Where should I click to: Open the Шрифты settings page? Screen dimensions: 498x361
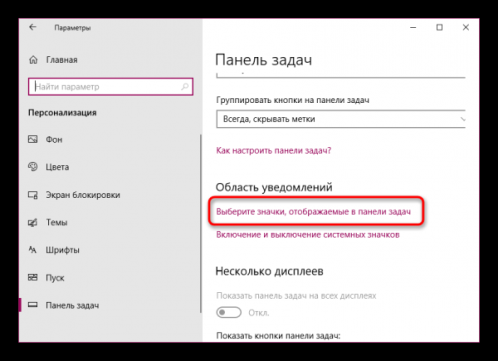(x=62, y=250)
